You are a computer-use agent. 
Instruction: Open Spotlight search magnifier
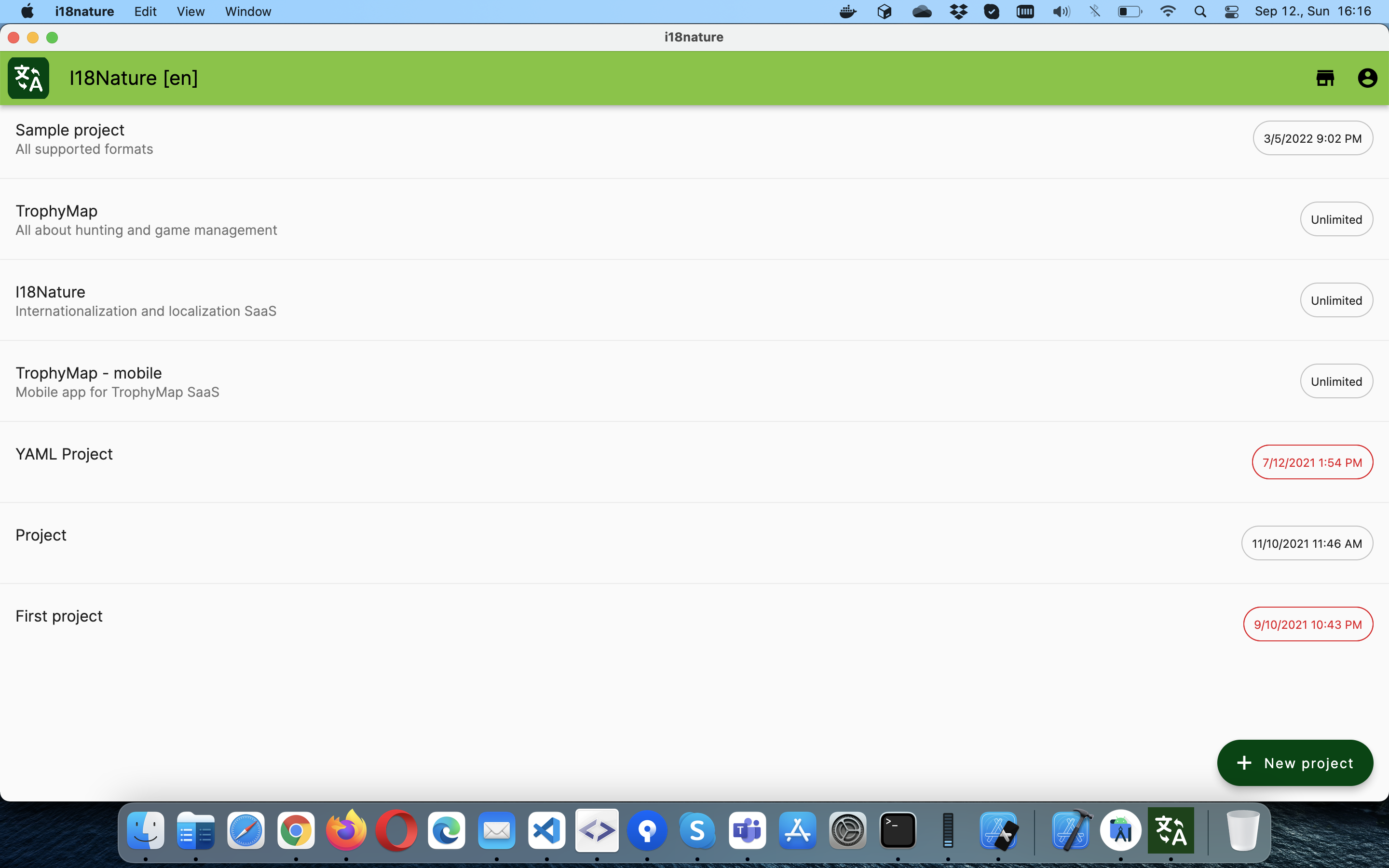1199,12
